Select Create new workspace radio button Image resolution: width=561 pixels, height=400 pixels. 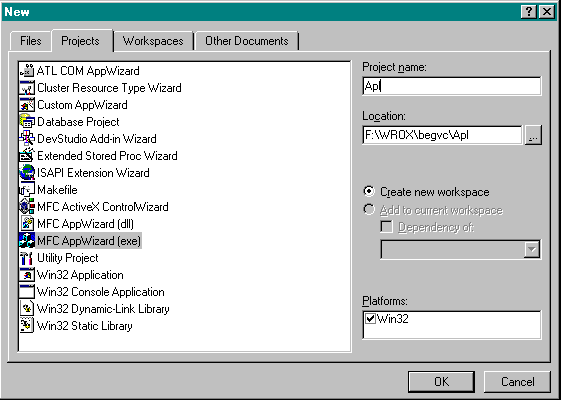click(369, 191)
